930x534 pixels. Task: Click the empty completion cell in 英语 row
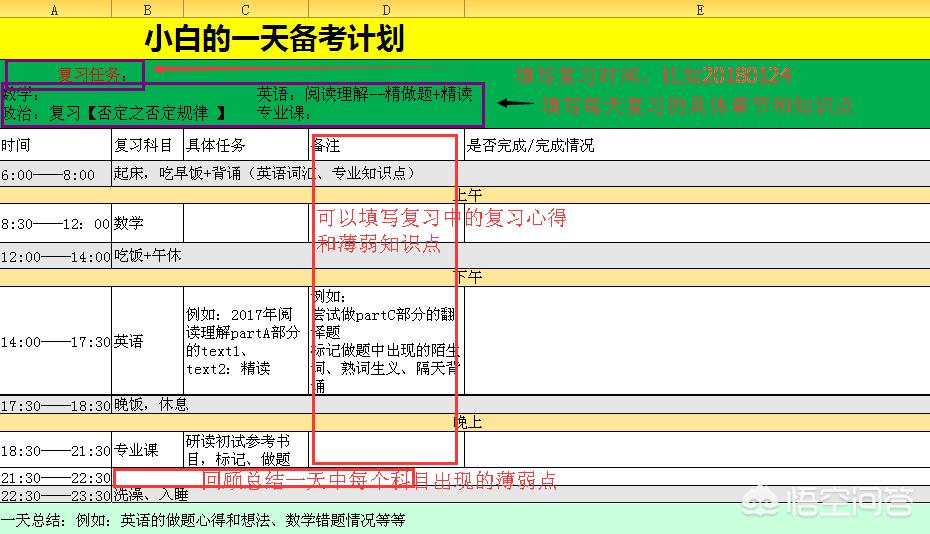[698, 341]
